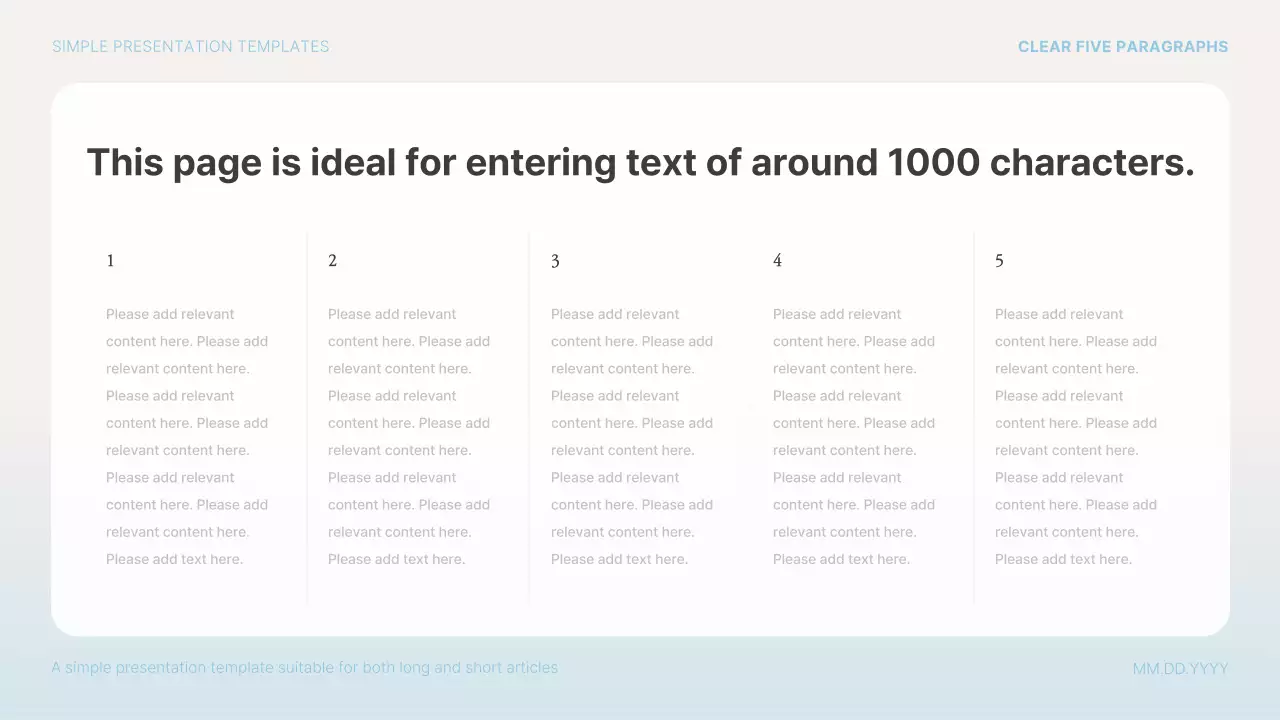Click the CLEAR FIVE PARAGRAPHS header label
Image resolution: width=1280 pixels, height=720 pixels.
(x=1123, y=46)
